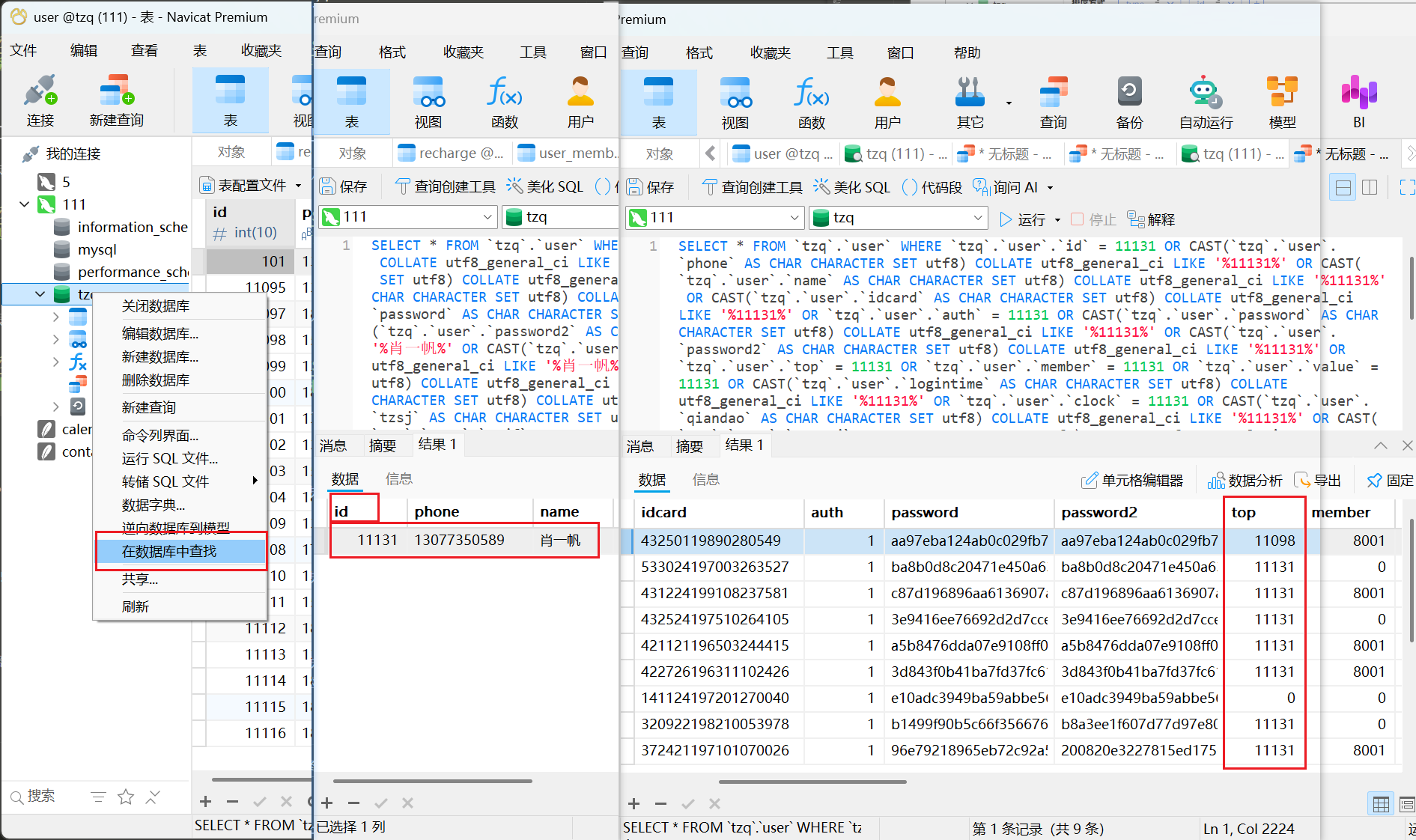Open the 自动运行 (Automation) tool
This screenshot has height=840, width=1416.
tap(1206, 102)
